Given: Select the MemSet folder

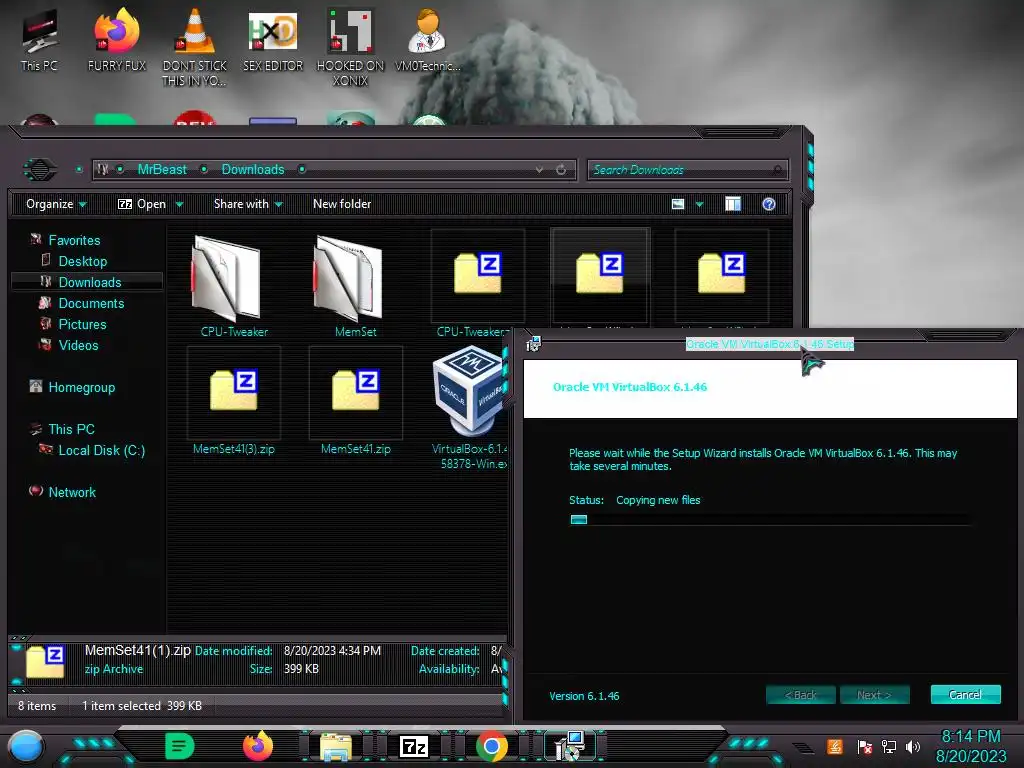Looking at the screenshot, I should 355,286.
